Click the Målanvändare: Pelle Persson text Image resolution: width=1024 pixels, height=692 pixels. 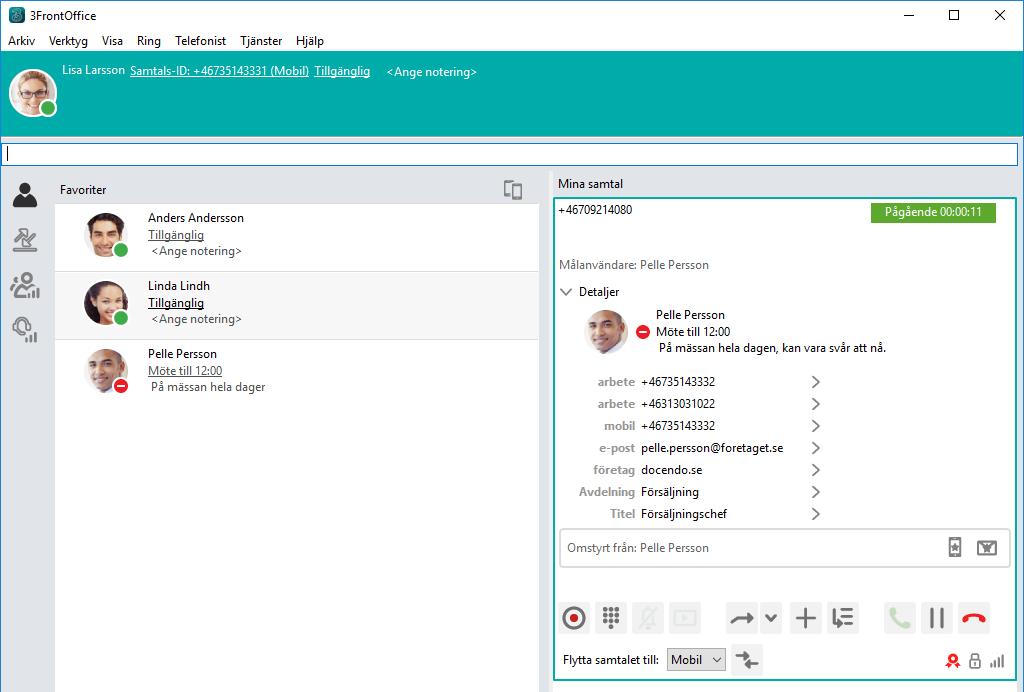(633, 265)
